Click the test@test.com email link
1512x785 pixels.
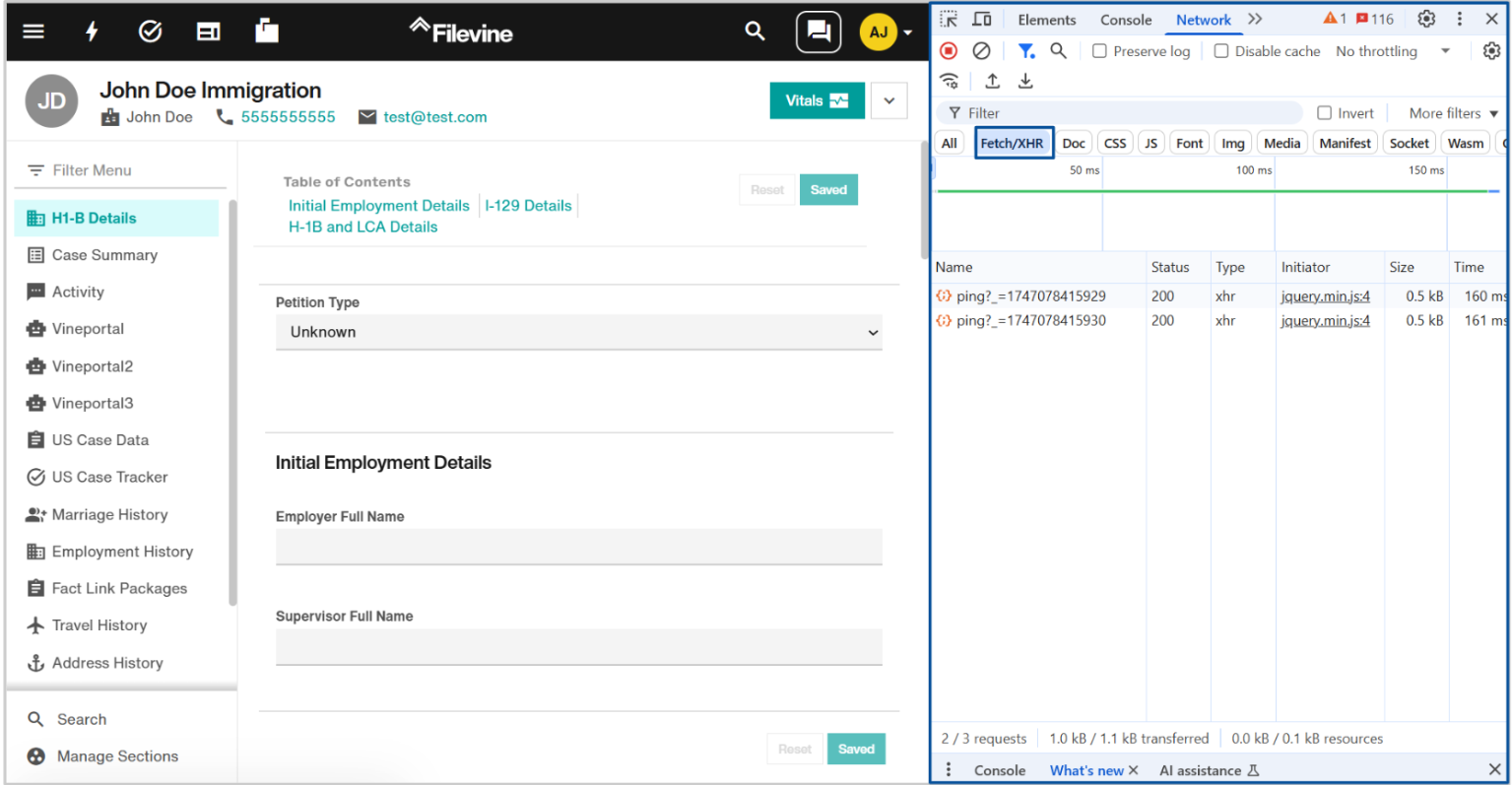click(434, 117)
